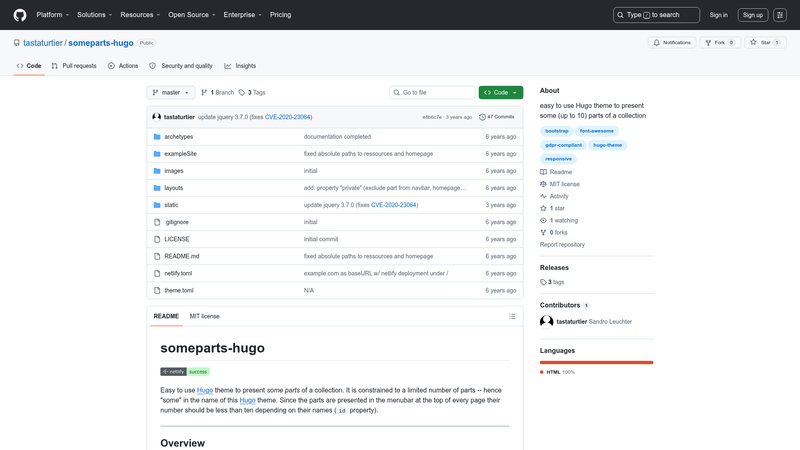Open the Insights tab
Image resolution: width=800 pixels, height=450 pixels.
tap(240, 66)
